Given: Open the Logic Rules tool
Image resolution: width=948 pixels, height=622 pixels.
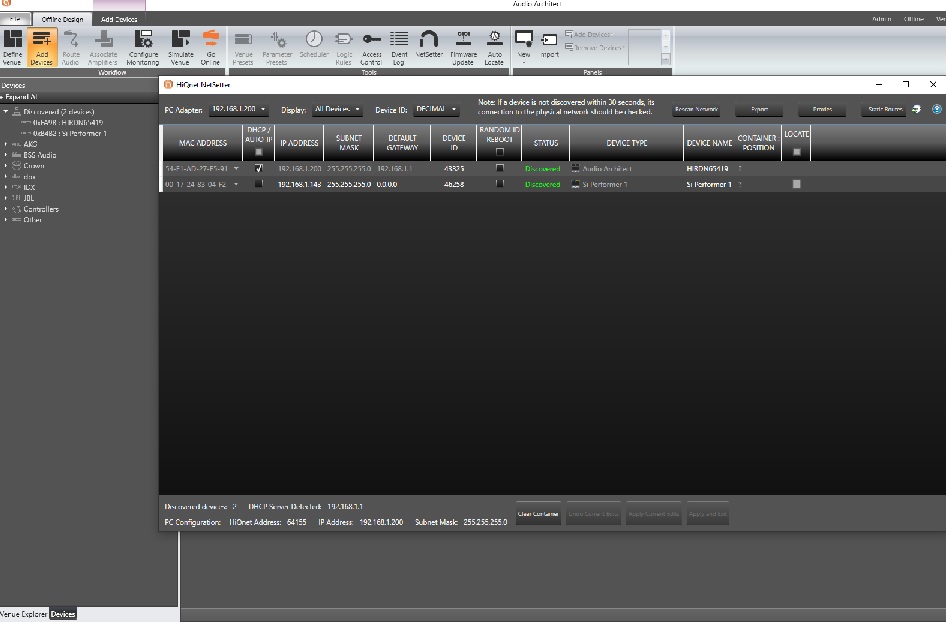Looking at the screenshot, I should 343,47.
